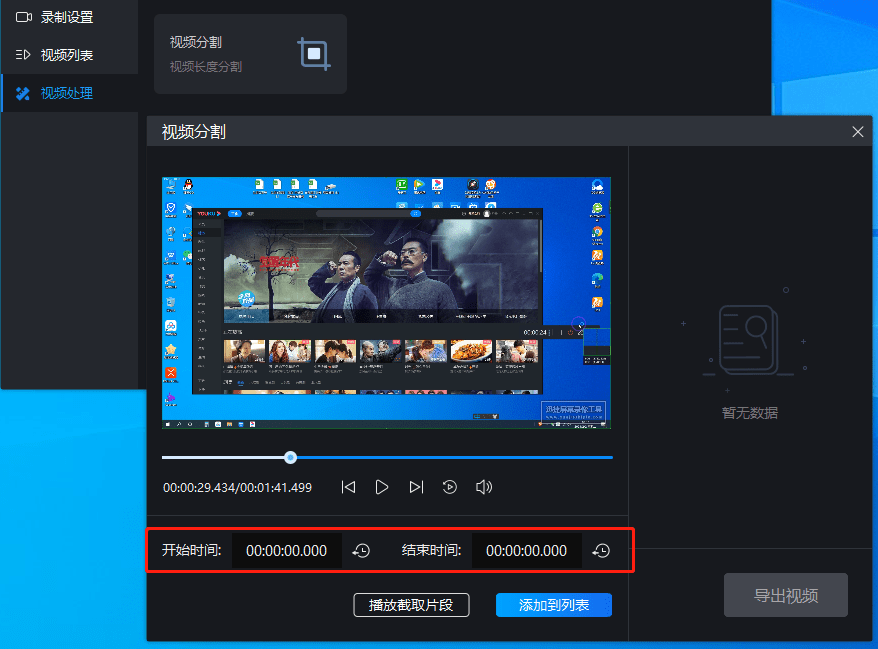Click the 开始时间 input field
Viewport: 878px width, 649px height.
coord(287,550)
